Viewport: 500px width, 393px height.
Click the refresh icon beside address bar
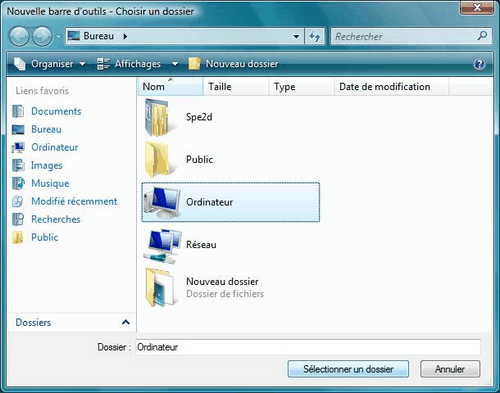click(314, 36)
